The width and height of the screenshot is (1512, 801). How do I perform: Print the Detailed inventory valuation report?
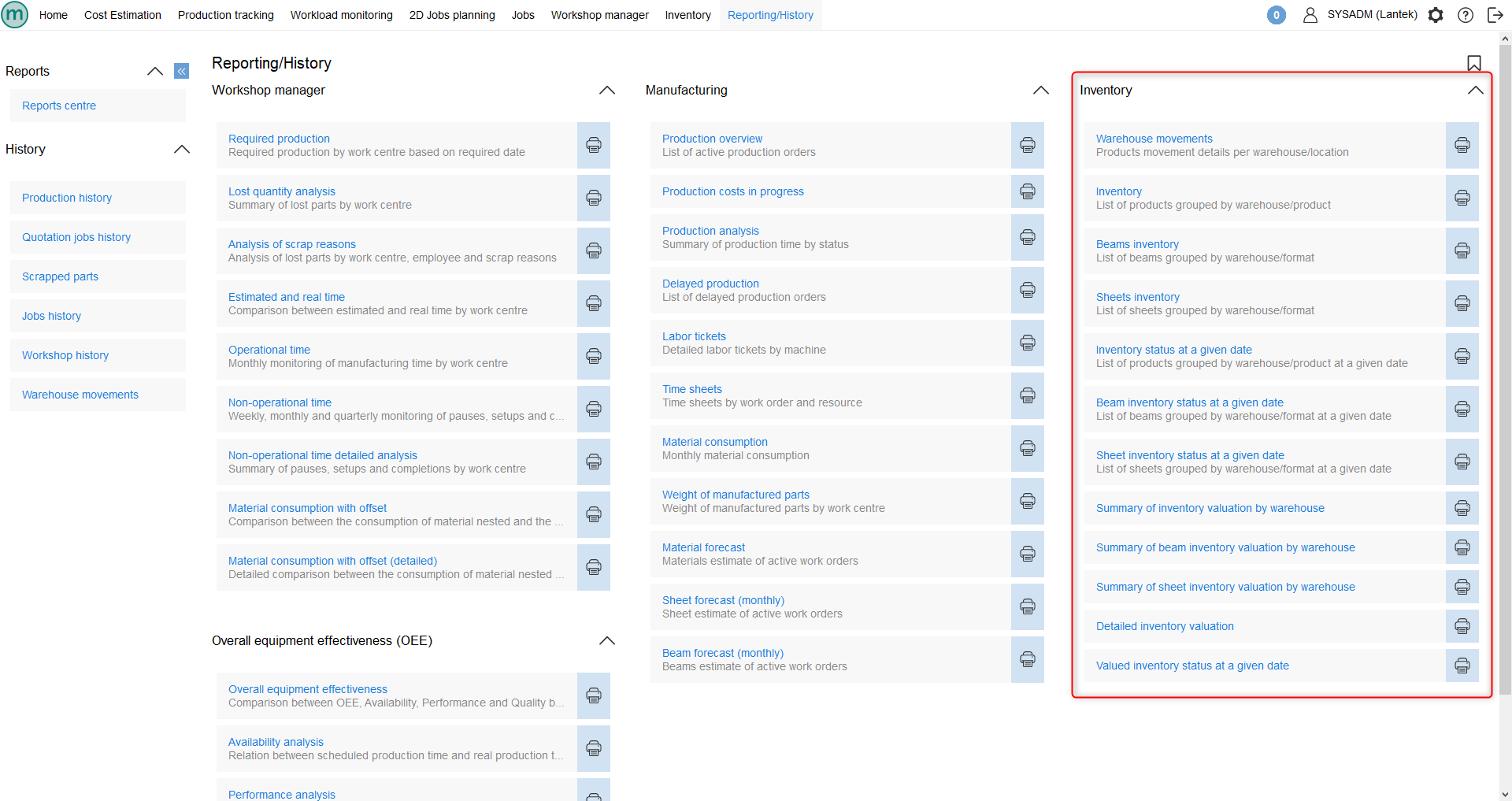[1462, 626]
